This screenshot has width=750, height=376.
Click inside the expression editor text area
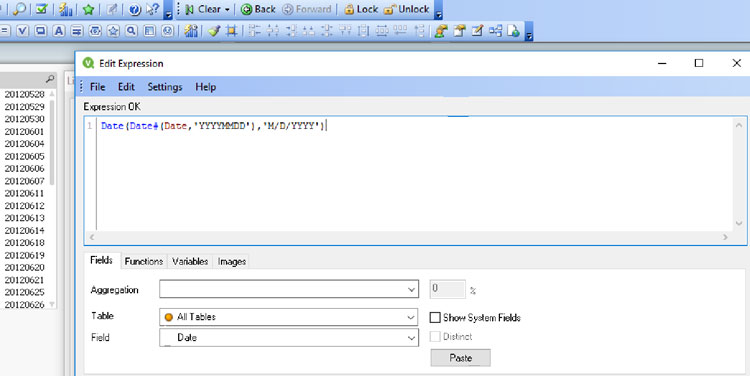[x=414, y=175]
